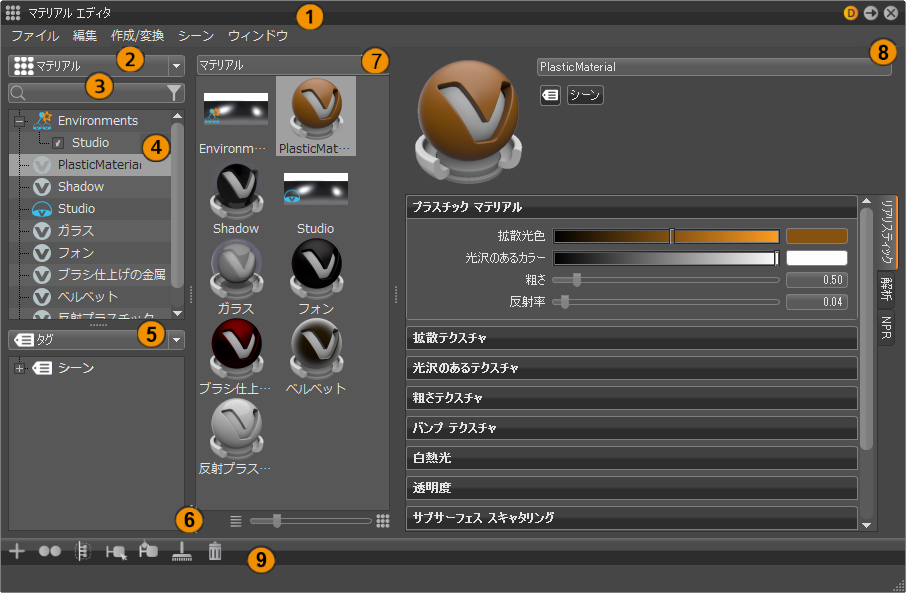Screen dimensions: 906x593
Task: Click the 反射率 value field 0.04
Action: tap(816, 302)
